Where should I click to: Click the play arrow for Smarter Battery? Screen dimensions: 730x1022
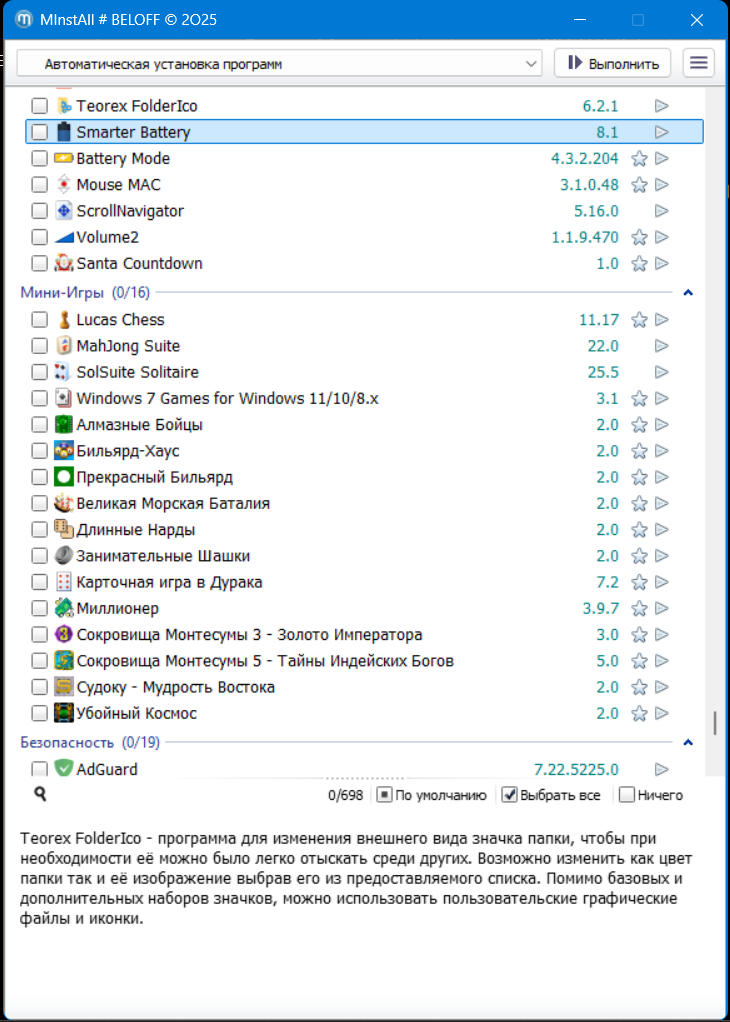[661, 132]
